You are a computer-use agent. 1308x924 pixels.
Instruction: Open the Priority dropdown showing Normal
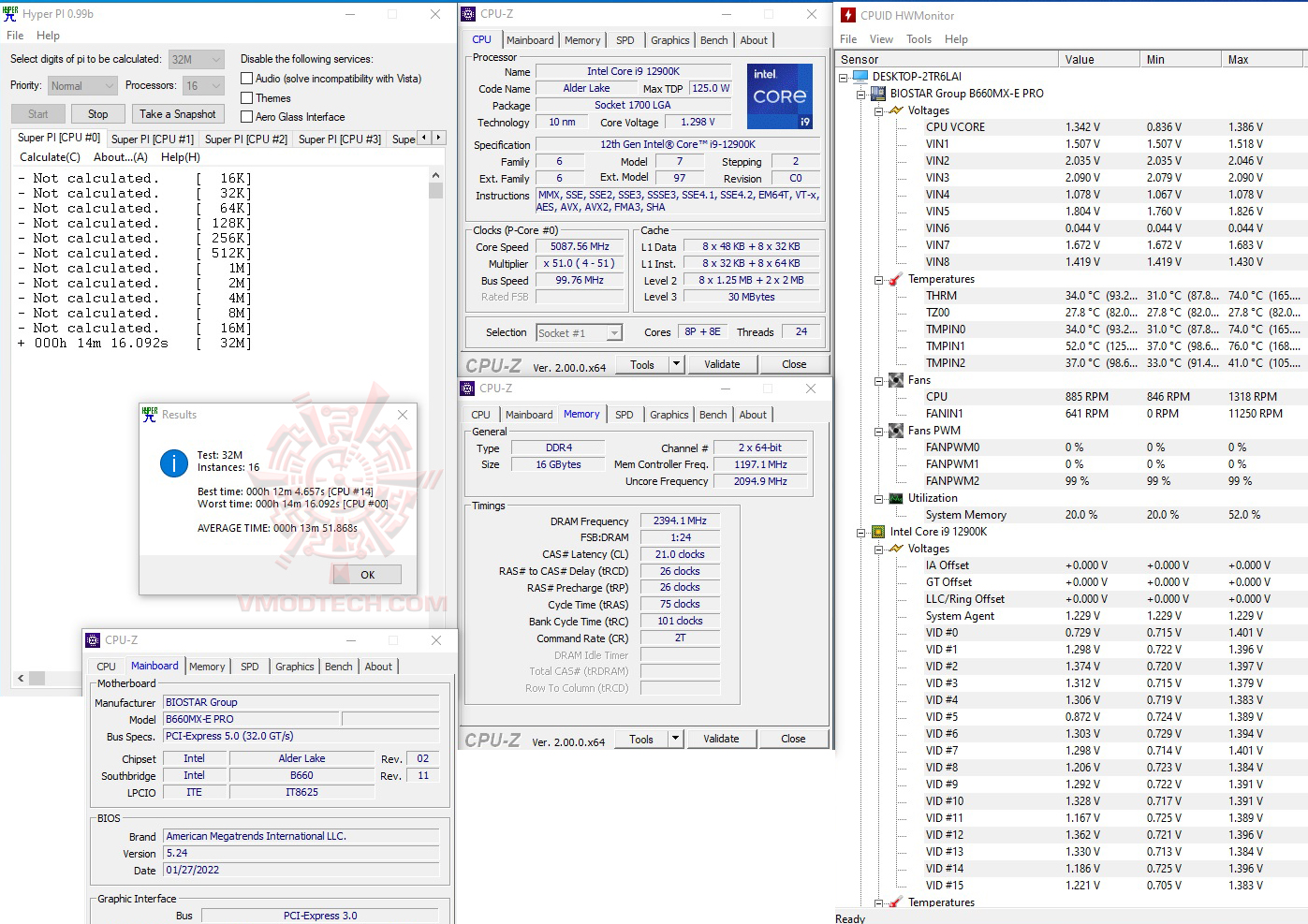(82, 86)
